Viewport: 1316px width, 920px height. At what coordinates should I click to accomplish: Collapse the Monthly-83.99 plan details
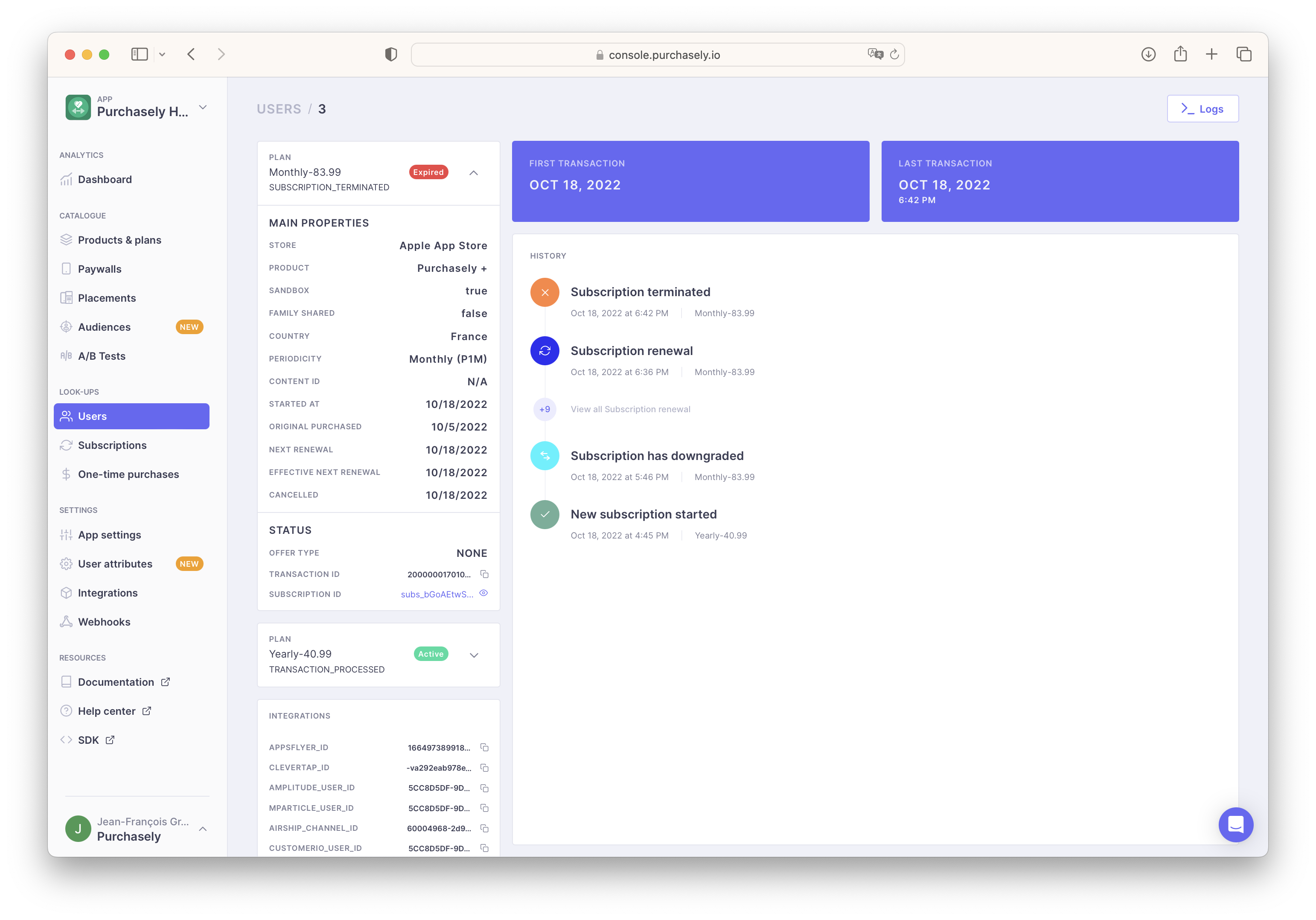473,172
